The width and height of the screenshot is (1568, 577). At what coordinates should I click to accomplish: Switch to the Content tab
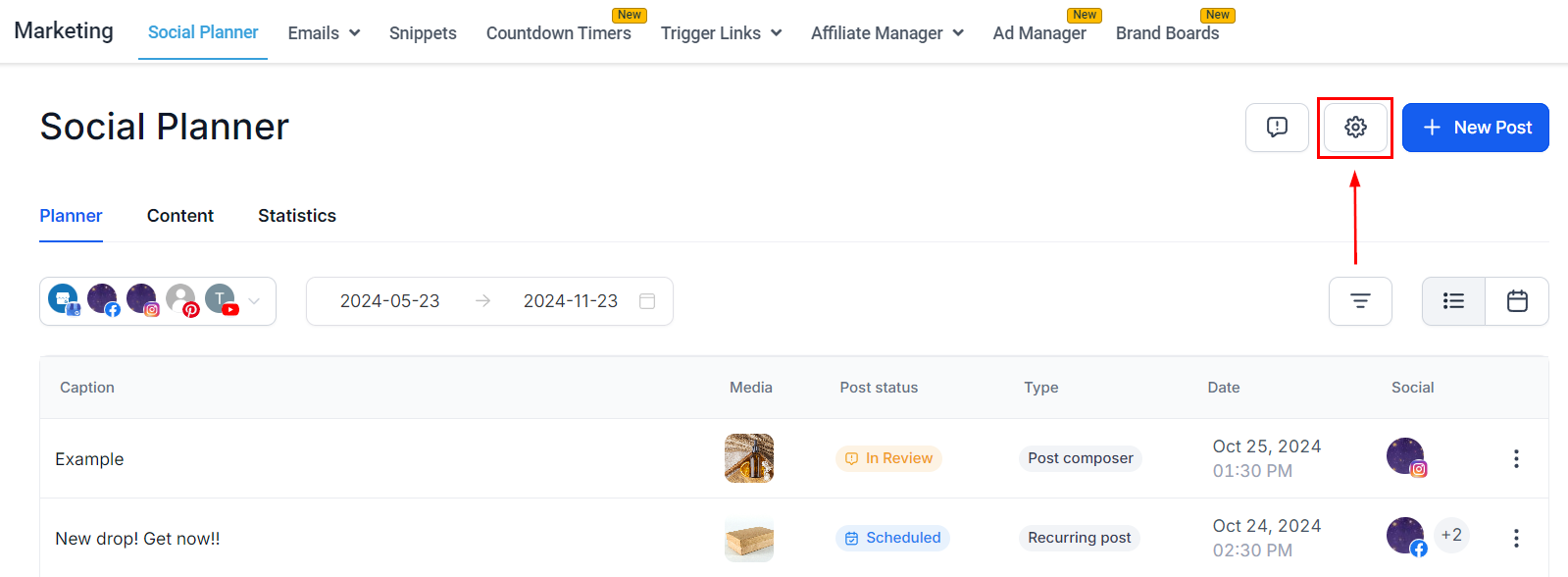pyautogui.click(x=180, y=216)
